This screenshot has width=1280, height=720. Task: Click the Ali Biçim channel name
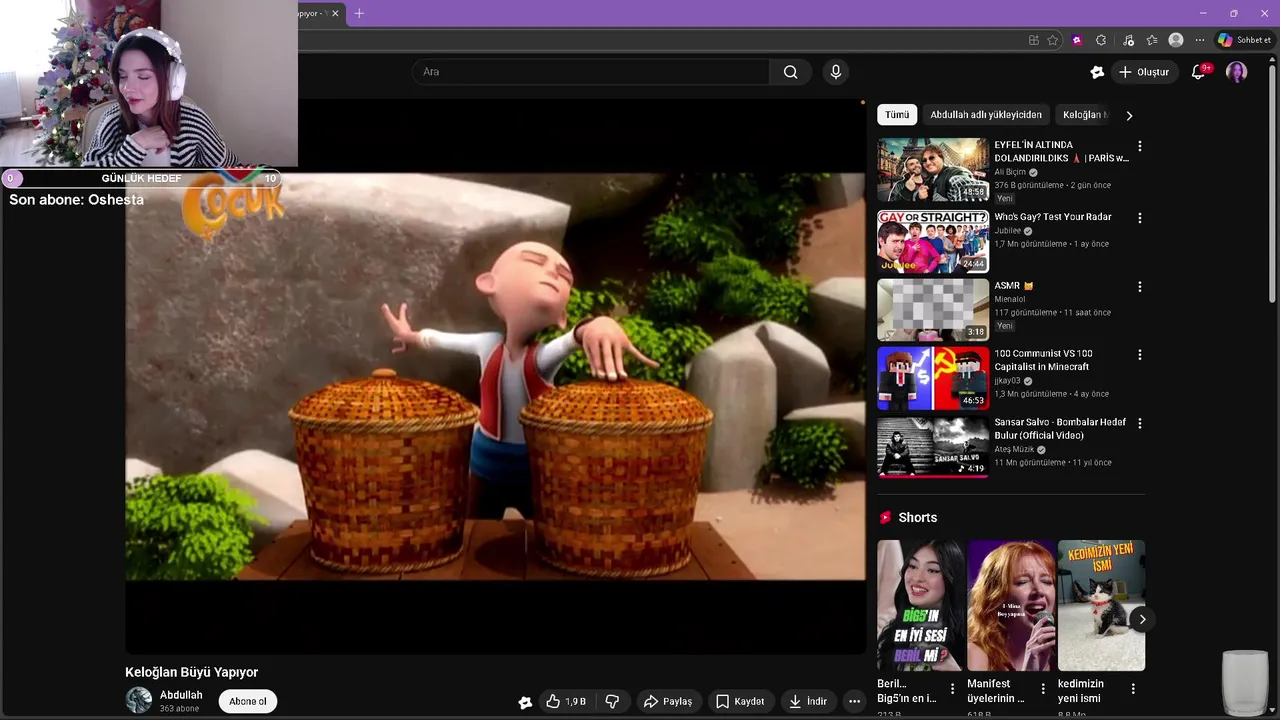click(1010, 172)
